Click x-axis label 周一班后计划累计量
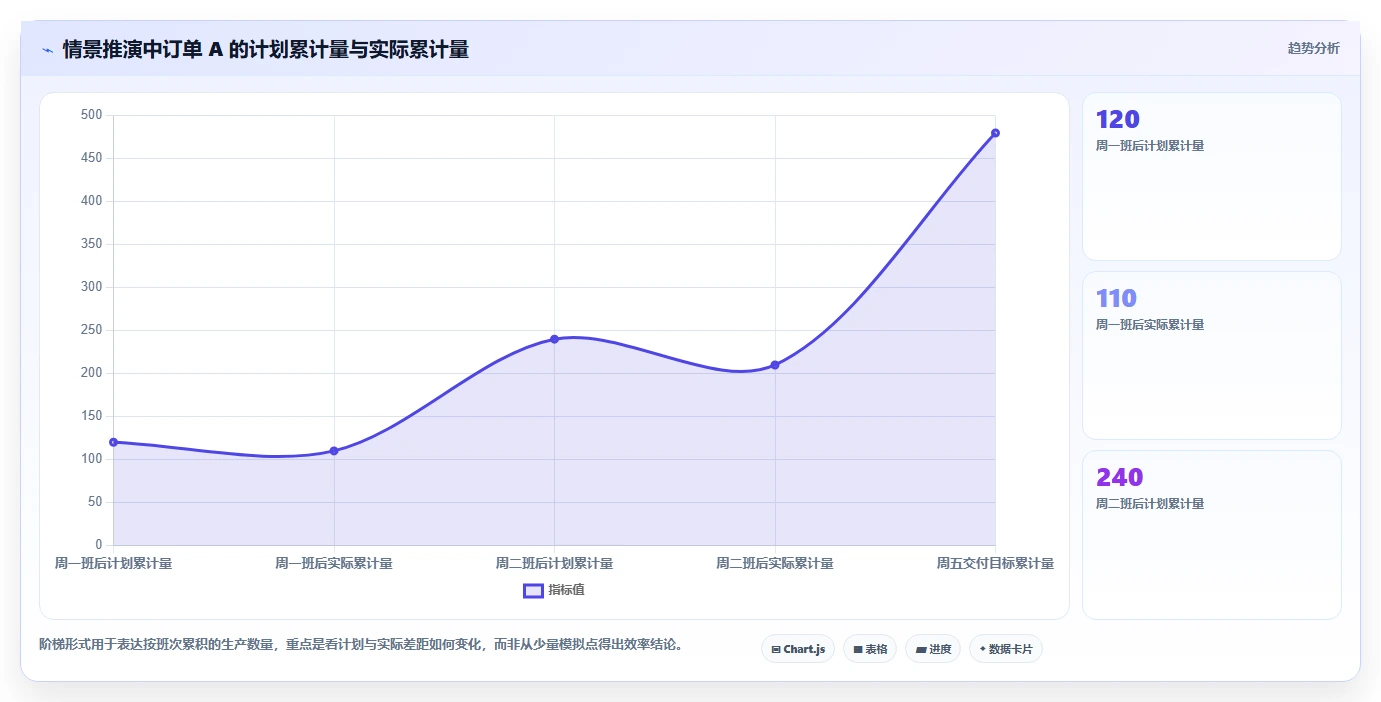 point(113,564)
